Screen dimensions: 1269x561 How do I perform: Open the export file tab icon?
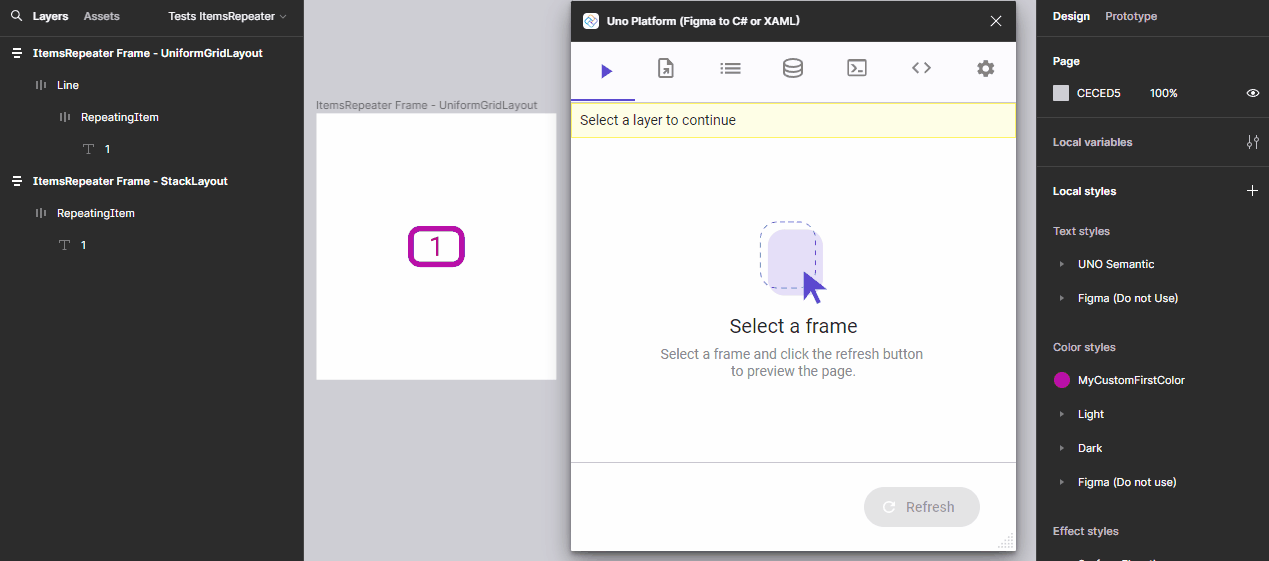[666, 68]
